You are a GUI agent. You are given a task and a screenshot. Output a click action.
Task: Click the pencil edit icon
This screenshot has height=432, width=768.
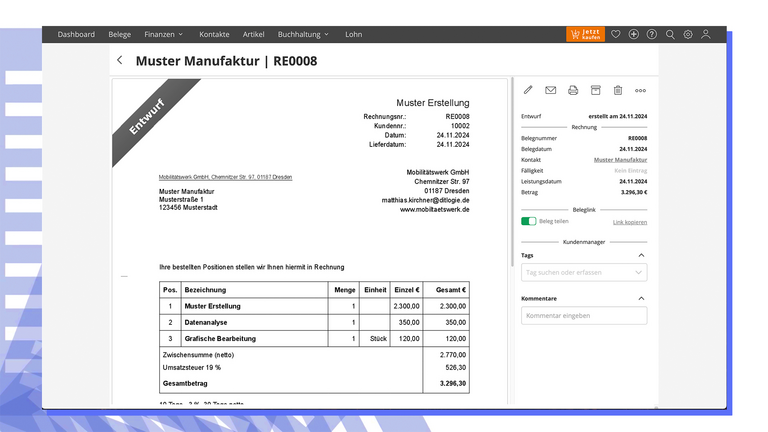point(528,90)
